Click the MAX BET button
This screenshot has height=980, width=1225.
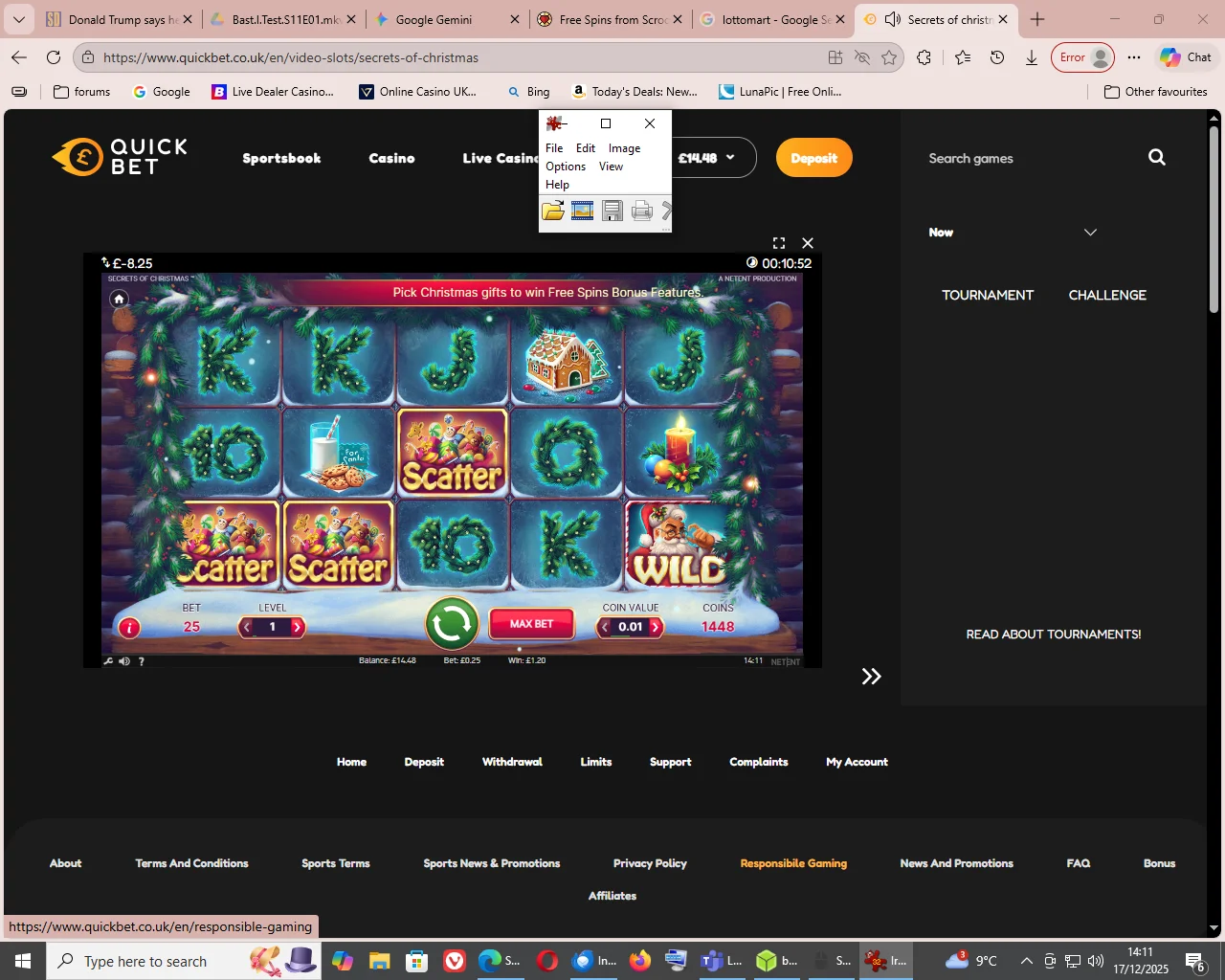[x=531, y=624]
